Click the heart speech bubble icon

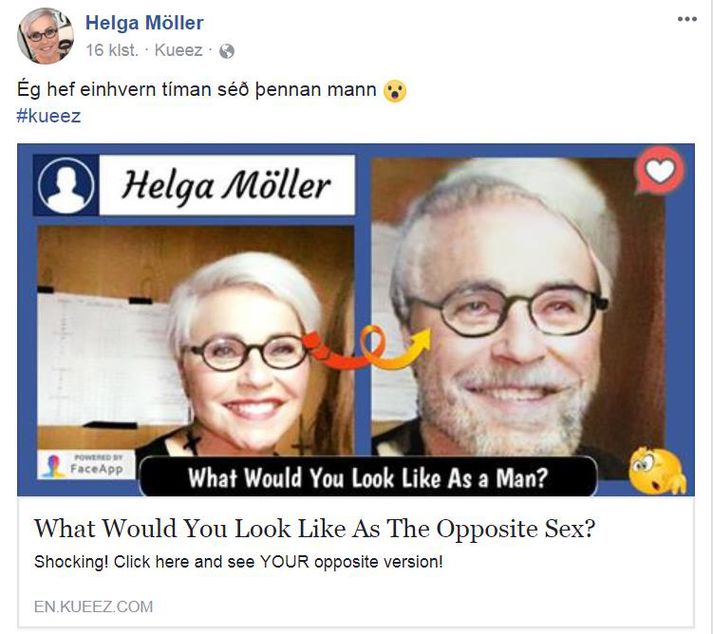click(x=659, y=170)
